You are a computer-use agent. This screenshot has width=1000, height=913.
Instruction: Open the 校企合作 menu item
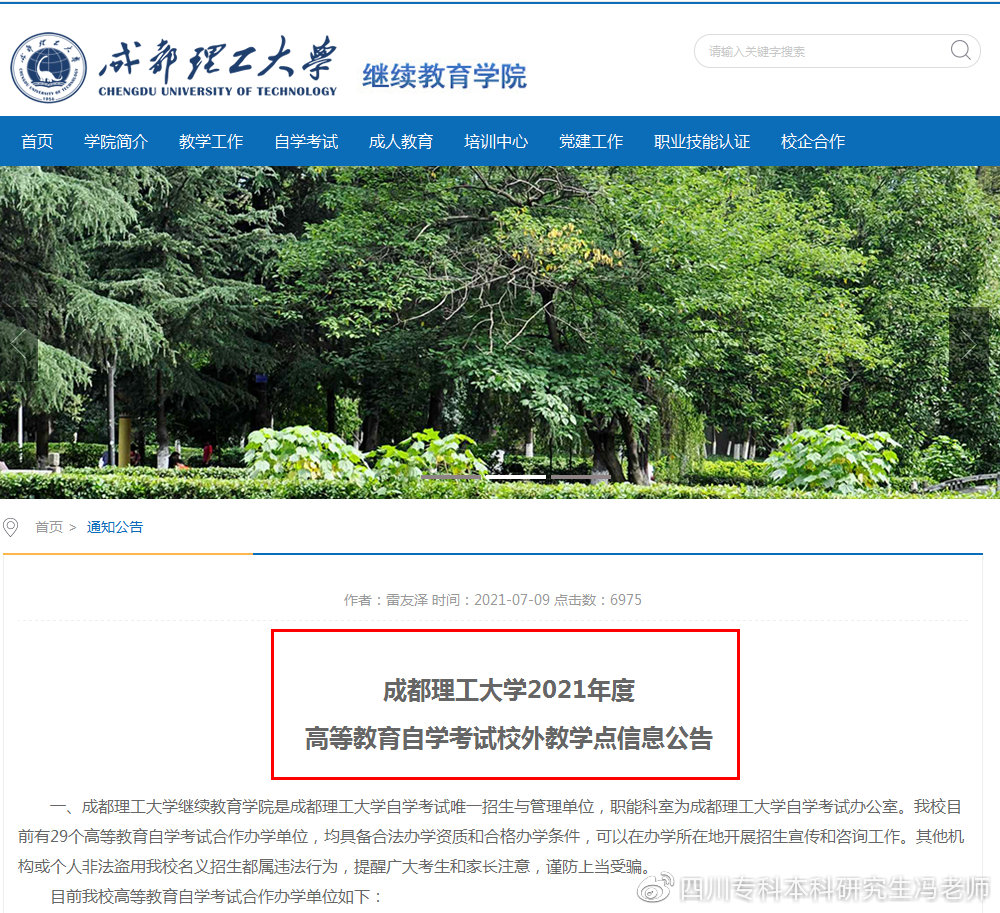813,141
